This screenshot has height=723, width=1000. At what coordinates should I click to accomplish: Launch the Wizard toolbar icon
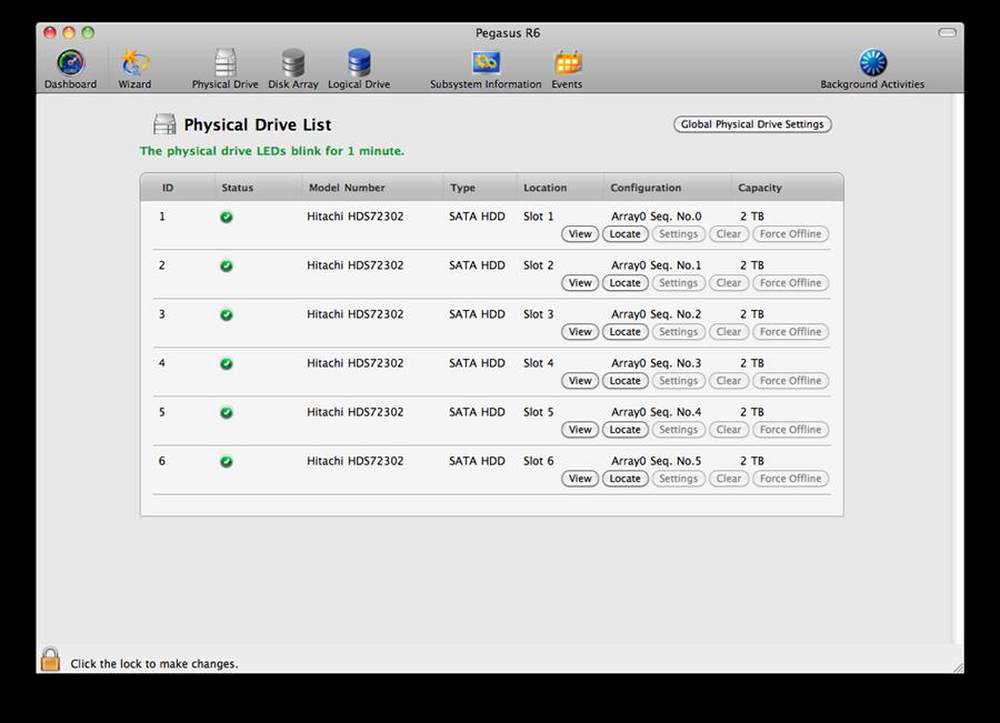coord(135,69)
